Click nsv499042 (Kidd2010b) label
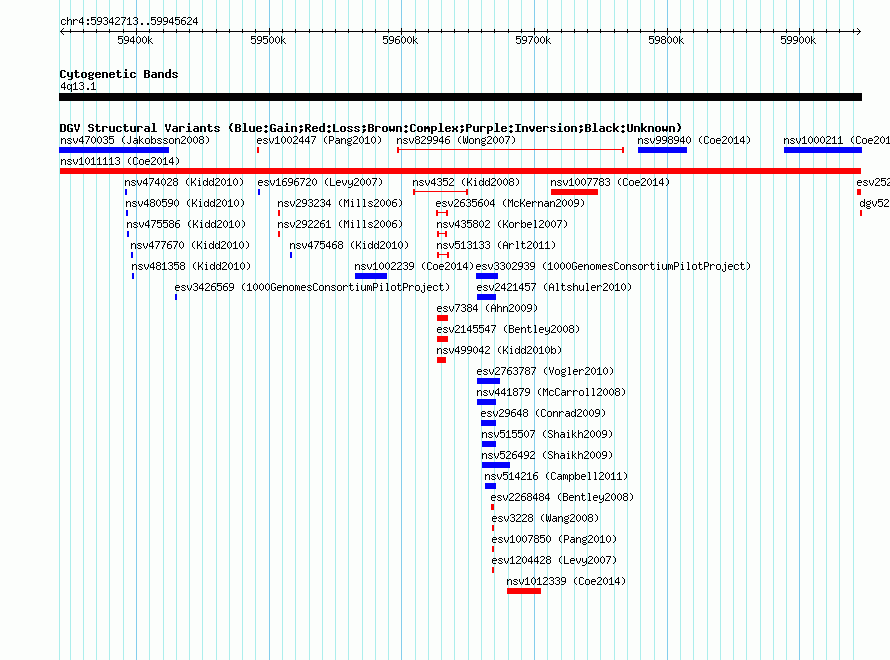 [499, 350]
